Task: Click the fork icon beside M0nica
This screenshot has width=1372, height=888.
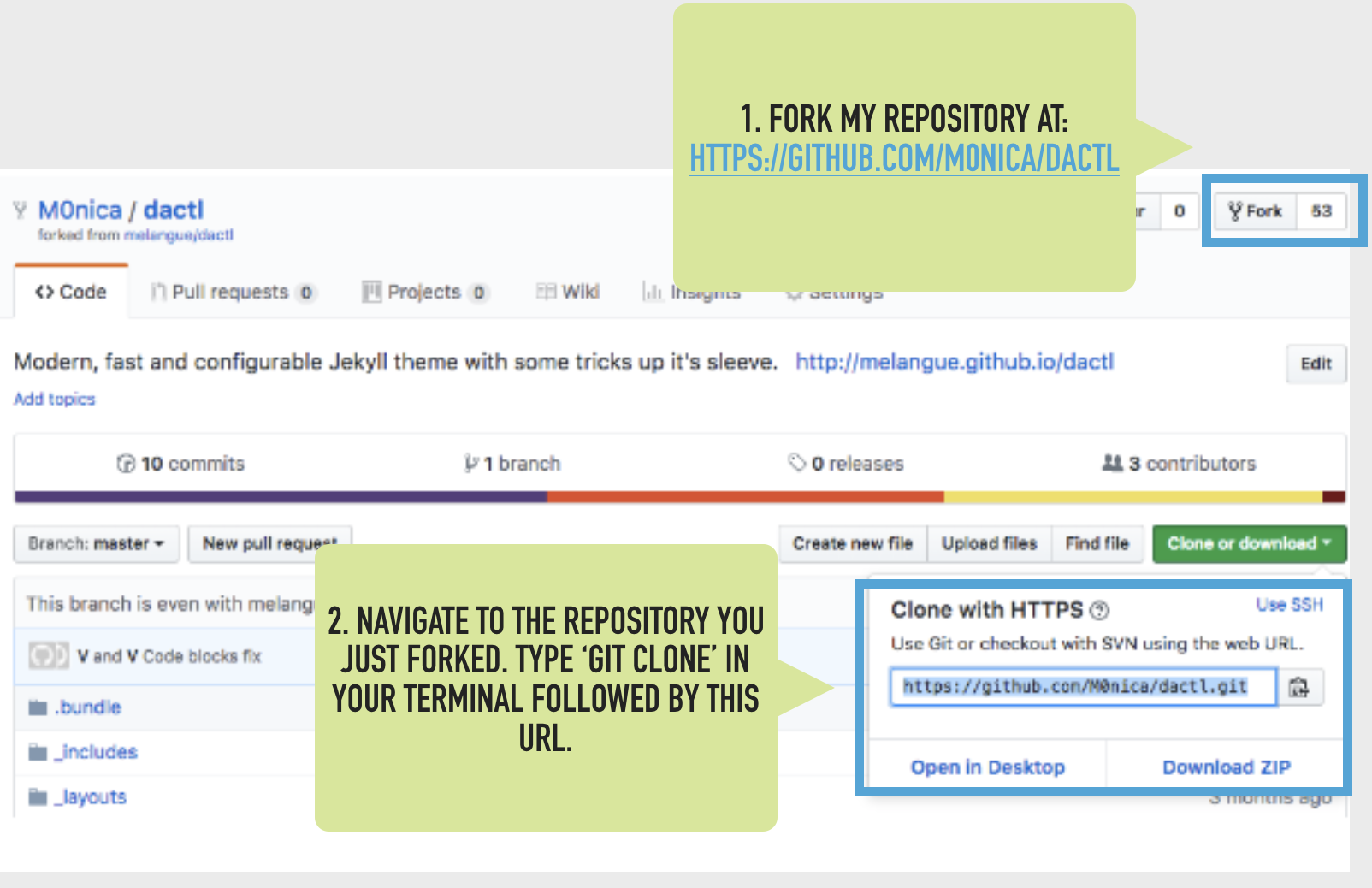Action: coord(21,210)
